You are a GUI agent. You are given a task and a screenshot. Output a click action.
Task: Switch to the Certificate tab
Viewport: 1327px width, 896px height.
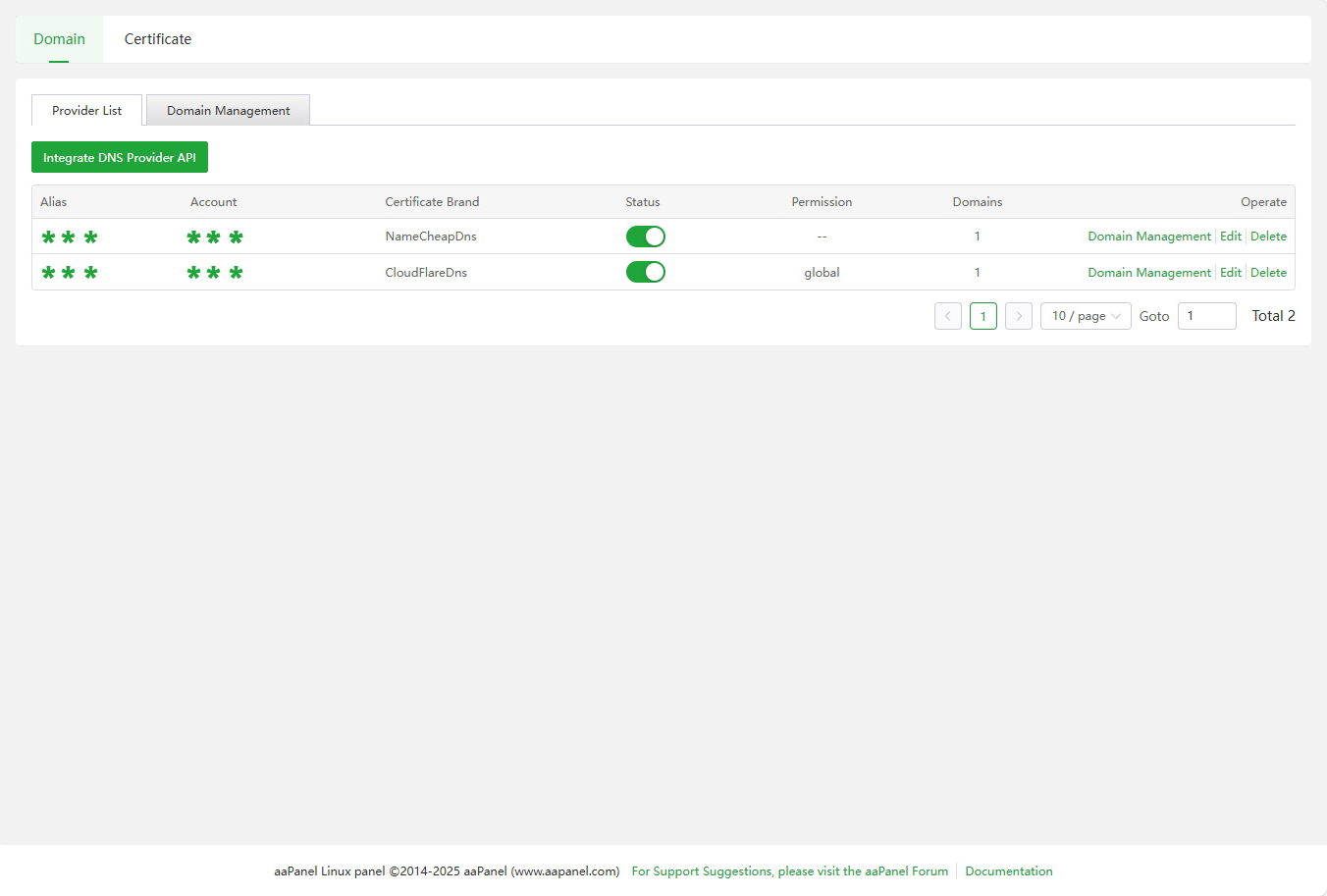tap(157, 39)
